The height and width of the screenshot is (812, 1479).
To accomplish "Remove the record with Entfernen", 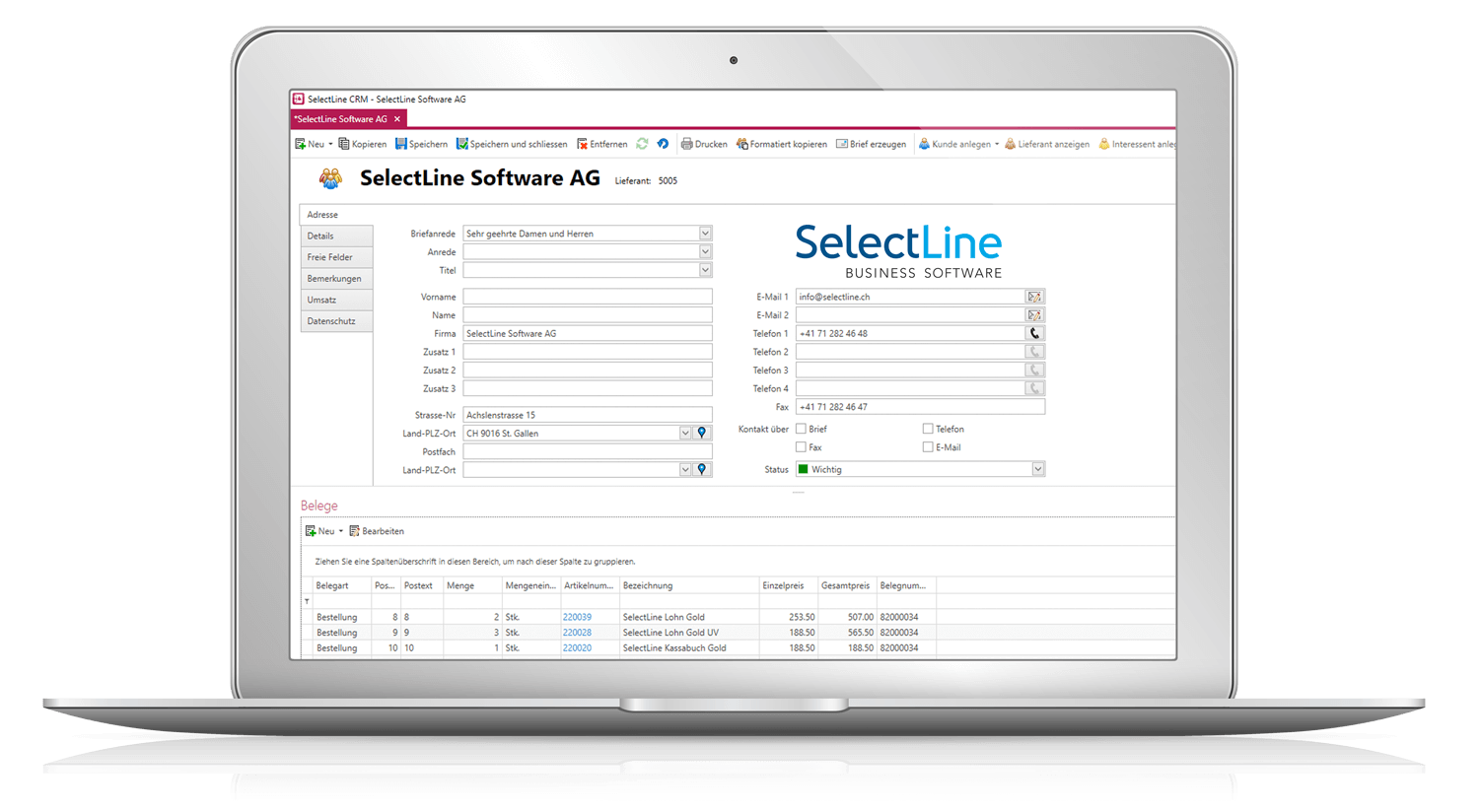I will coord(601,144).
